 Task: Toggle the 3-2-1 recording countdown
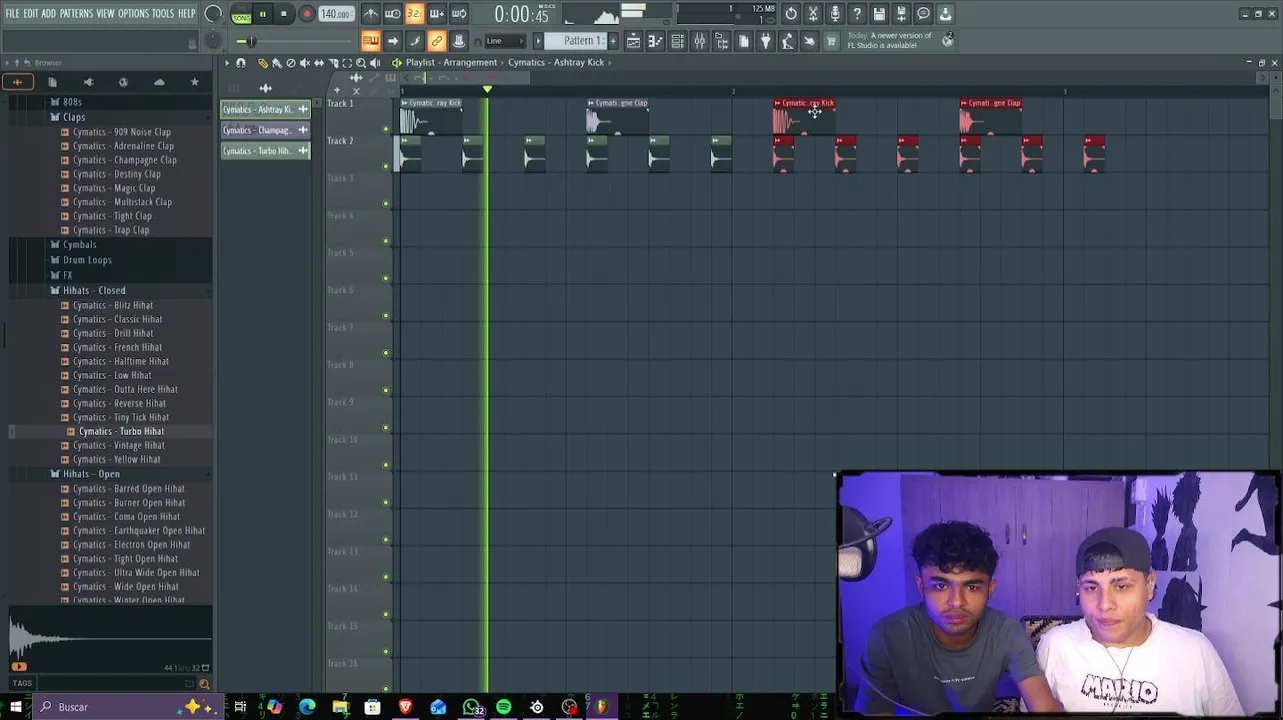415,14
